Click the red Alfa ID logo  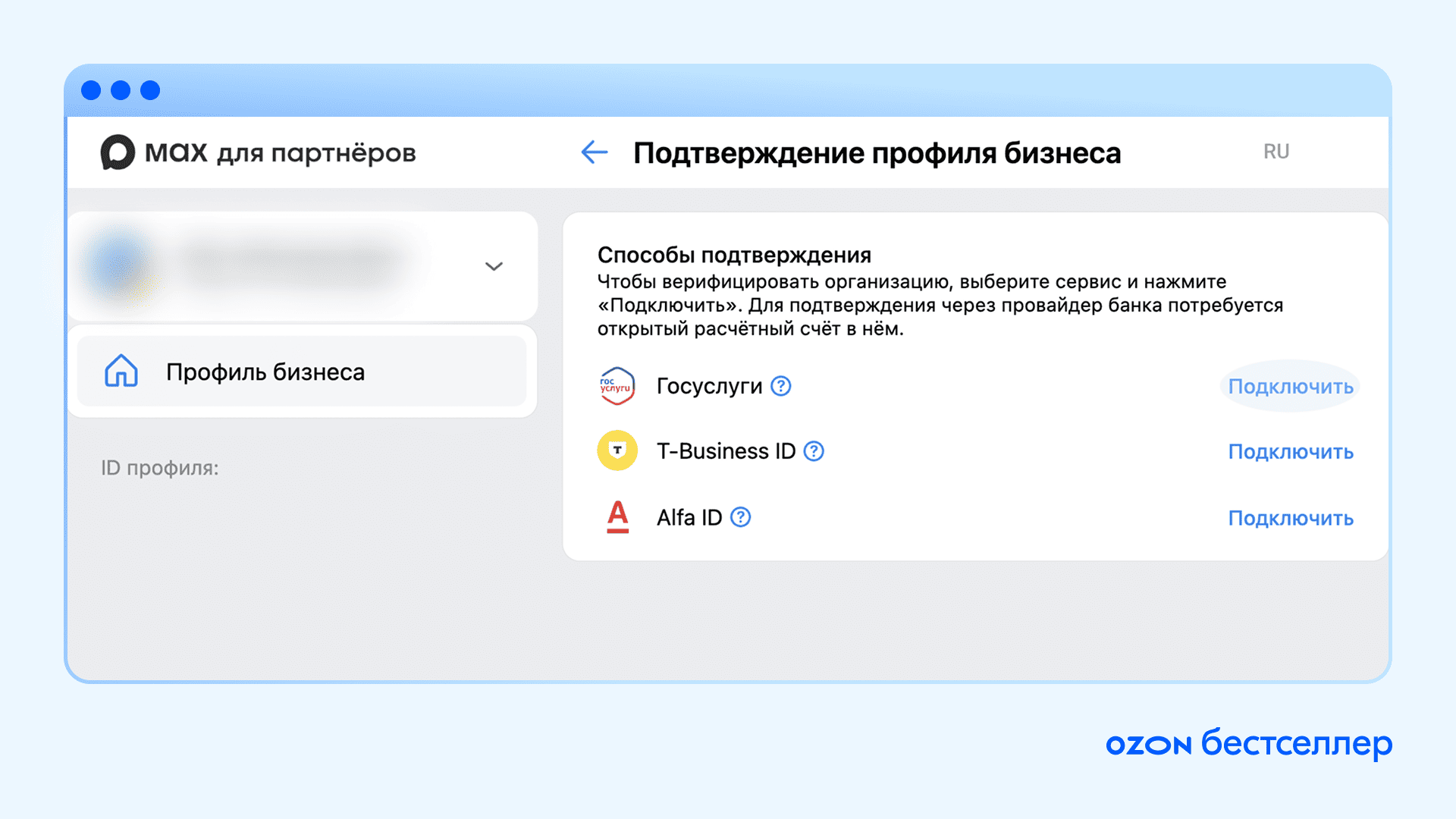click(x=618, y=517)
